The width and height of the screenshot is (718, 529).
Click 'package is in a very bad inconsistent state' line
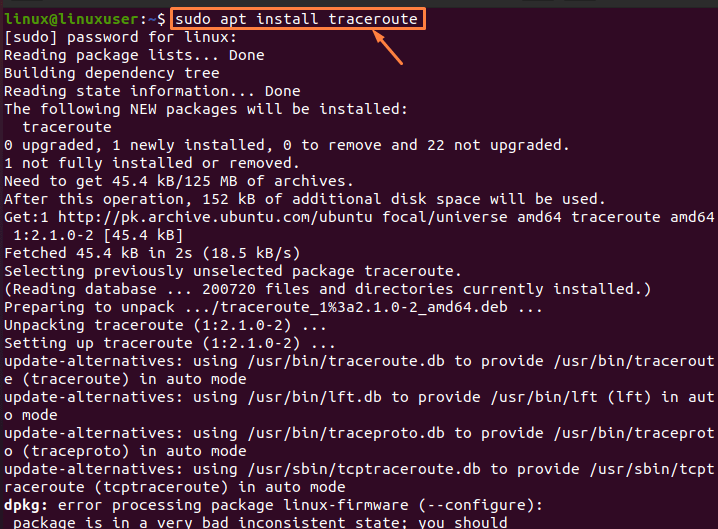click(260, 522)
